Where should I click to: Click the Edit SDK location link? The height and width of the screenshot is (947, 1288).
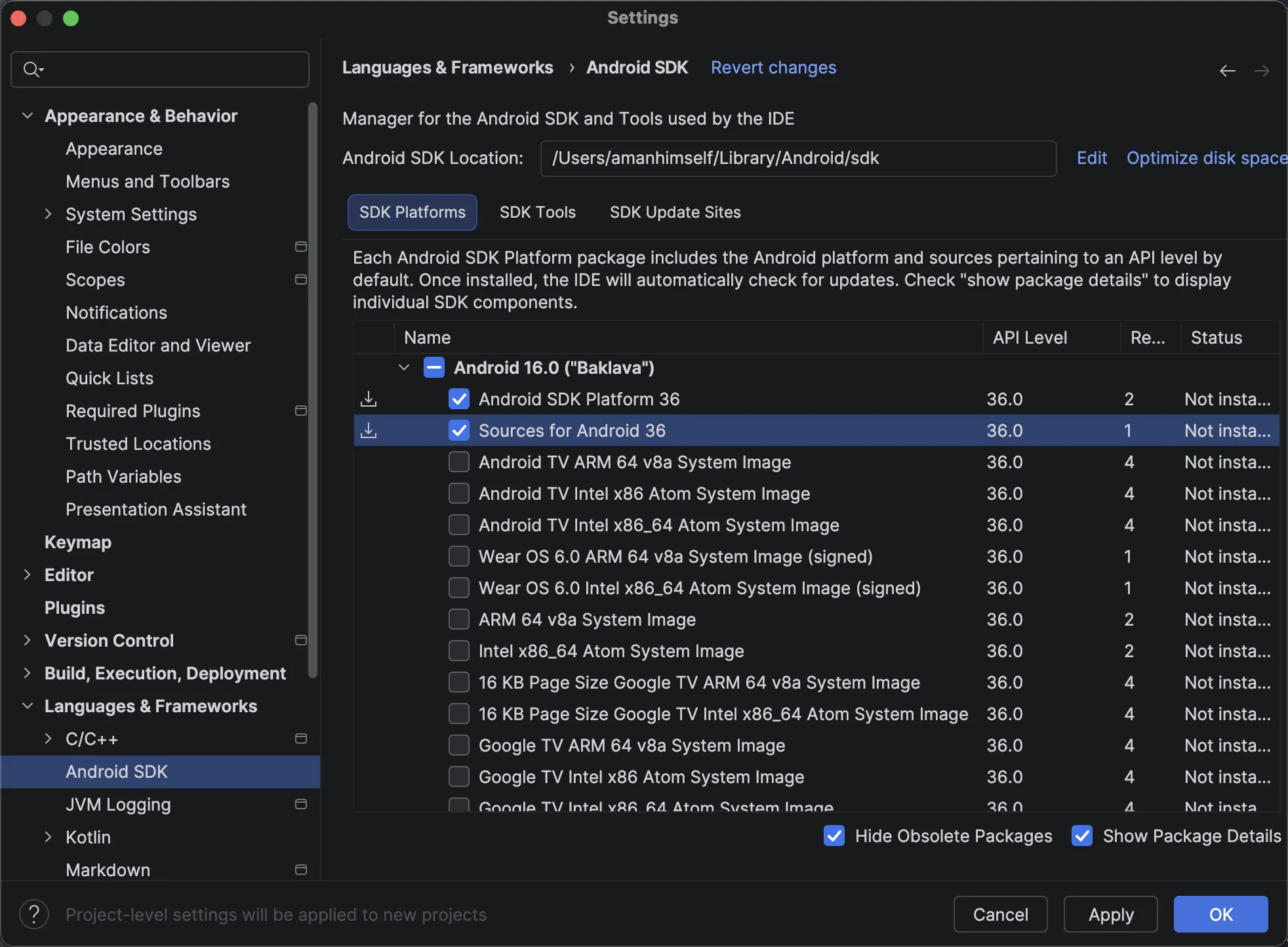pyautogui.click(x=1092, y=158)
